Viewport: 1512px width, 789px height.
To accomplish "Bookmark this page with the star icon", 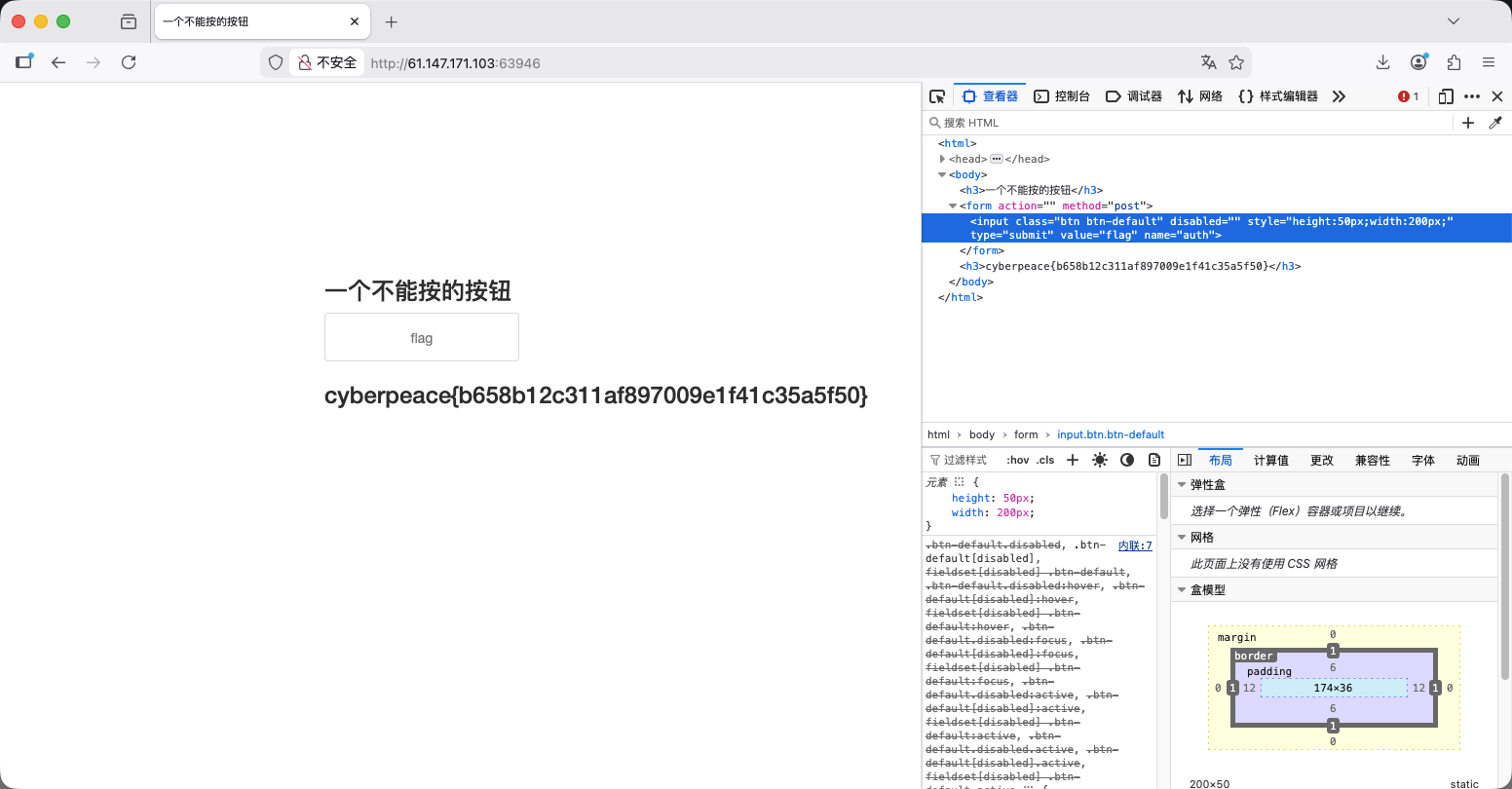I will 1236,62.
